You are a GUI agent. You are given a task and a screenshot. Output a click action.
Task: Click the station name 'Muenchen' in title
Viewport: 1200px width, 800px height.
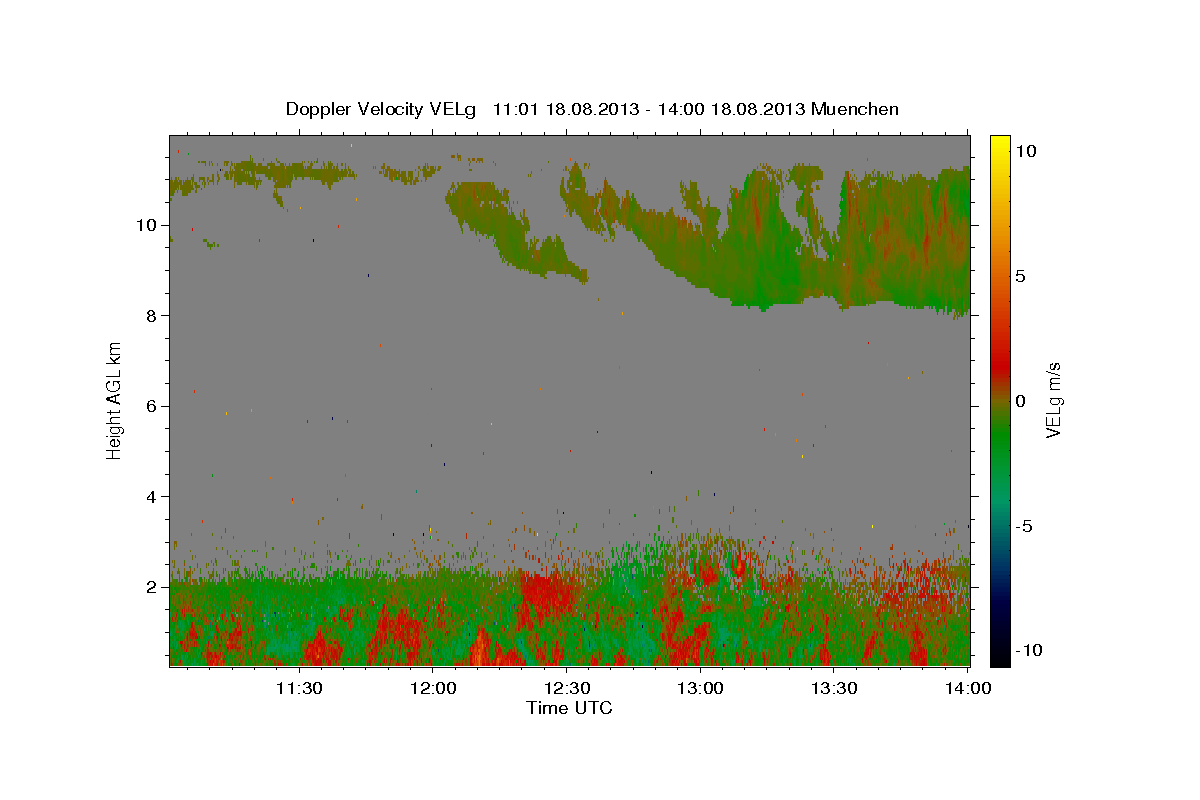[x=855, y=109]
